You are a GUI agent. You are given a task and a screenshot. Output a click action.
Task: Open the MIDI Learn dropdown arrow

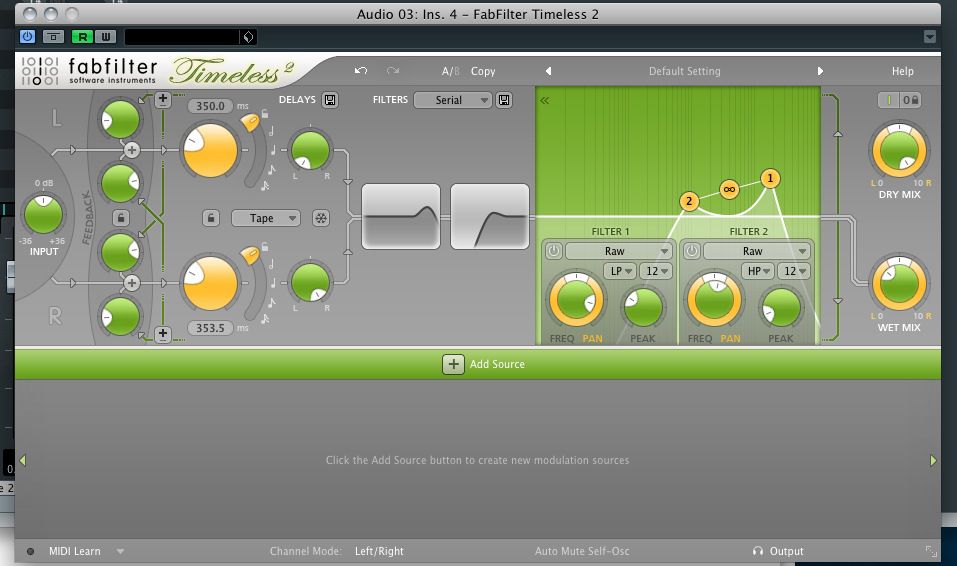[x=120, y=551]
